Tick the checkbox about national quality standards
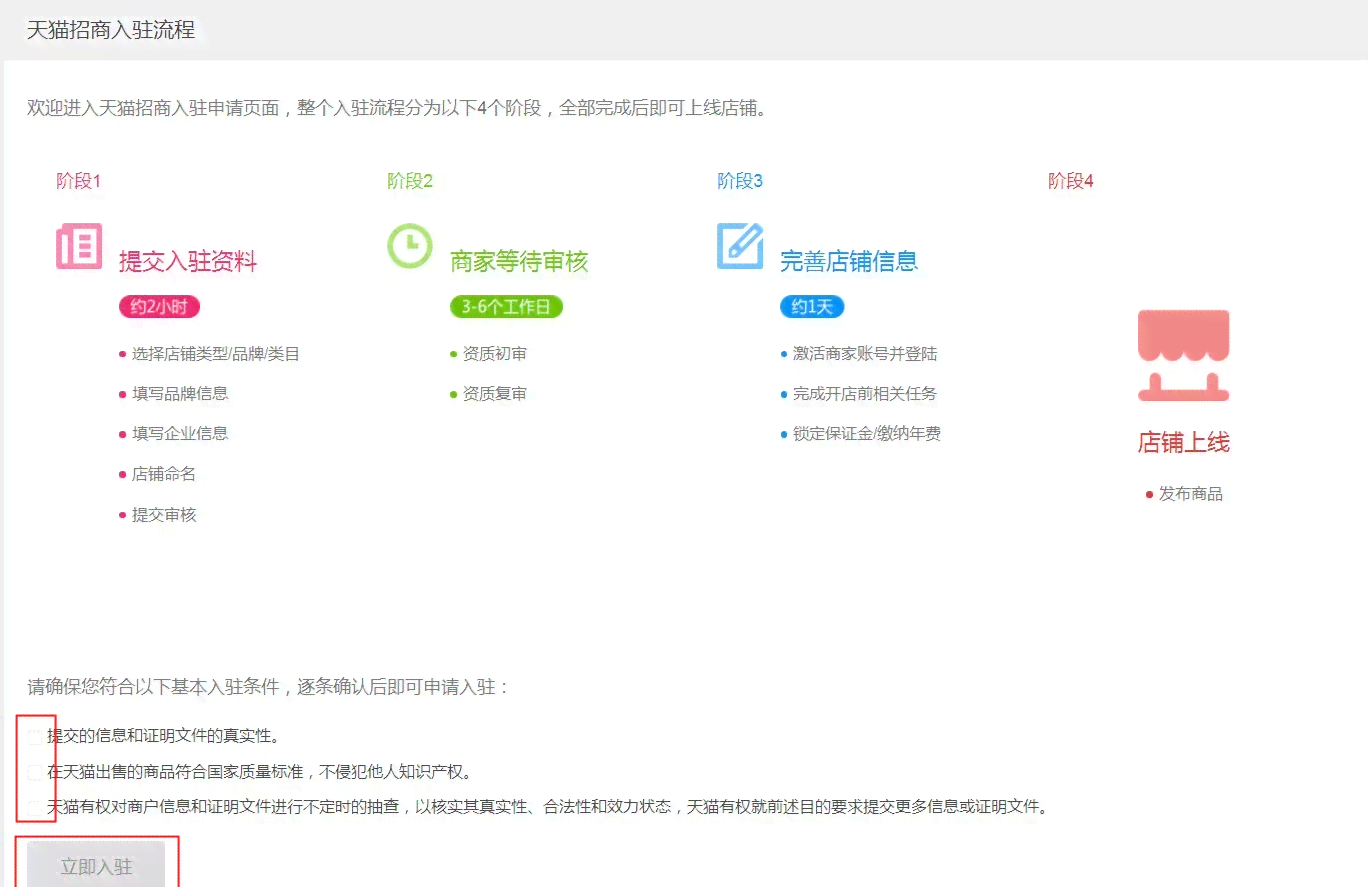The width and height of the screenshot is (1368, 887). coord(35,773)
